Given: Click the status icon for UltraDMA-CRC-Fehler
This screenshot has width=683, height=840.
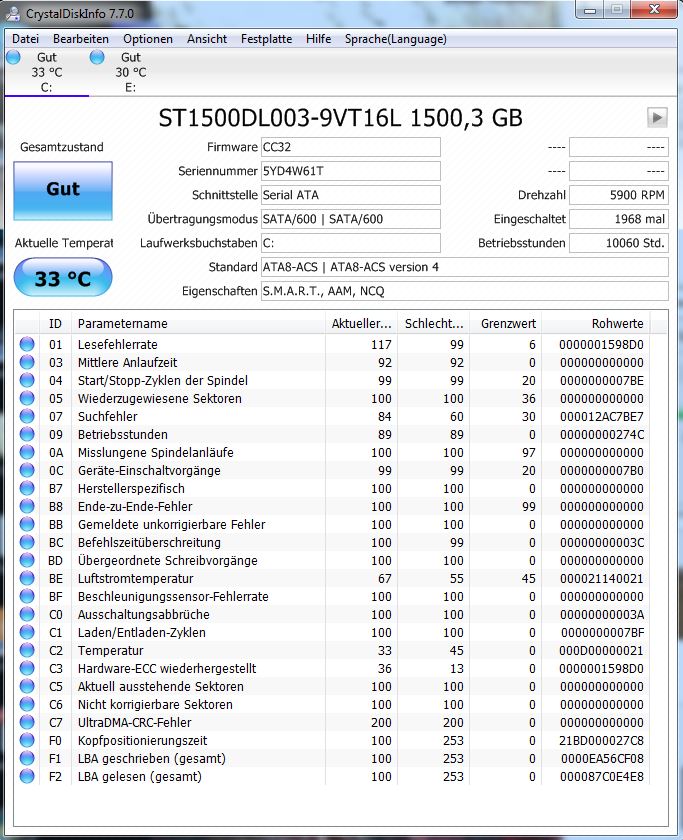Looking at the screenshot, I should click(x=26, y=723).
